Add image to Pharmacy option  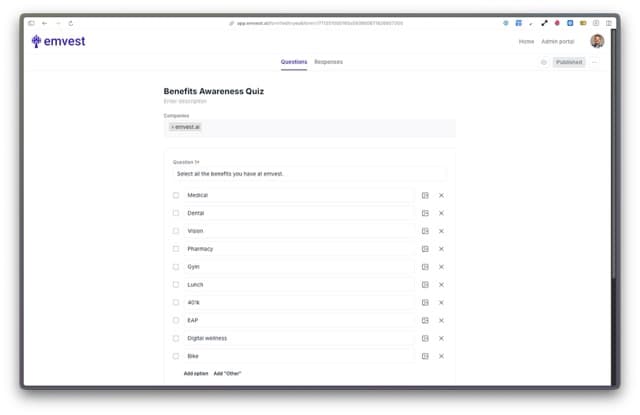tap(425, 249)
